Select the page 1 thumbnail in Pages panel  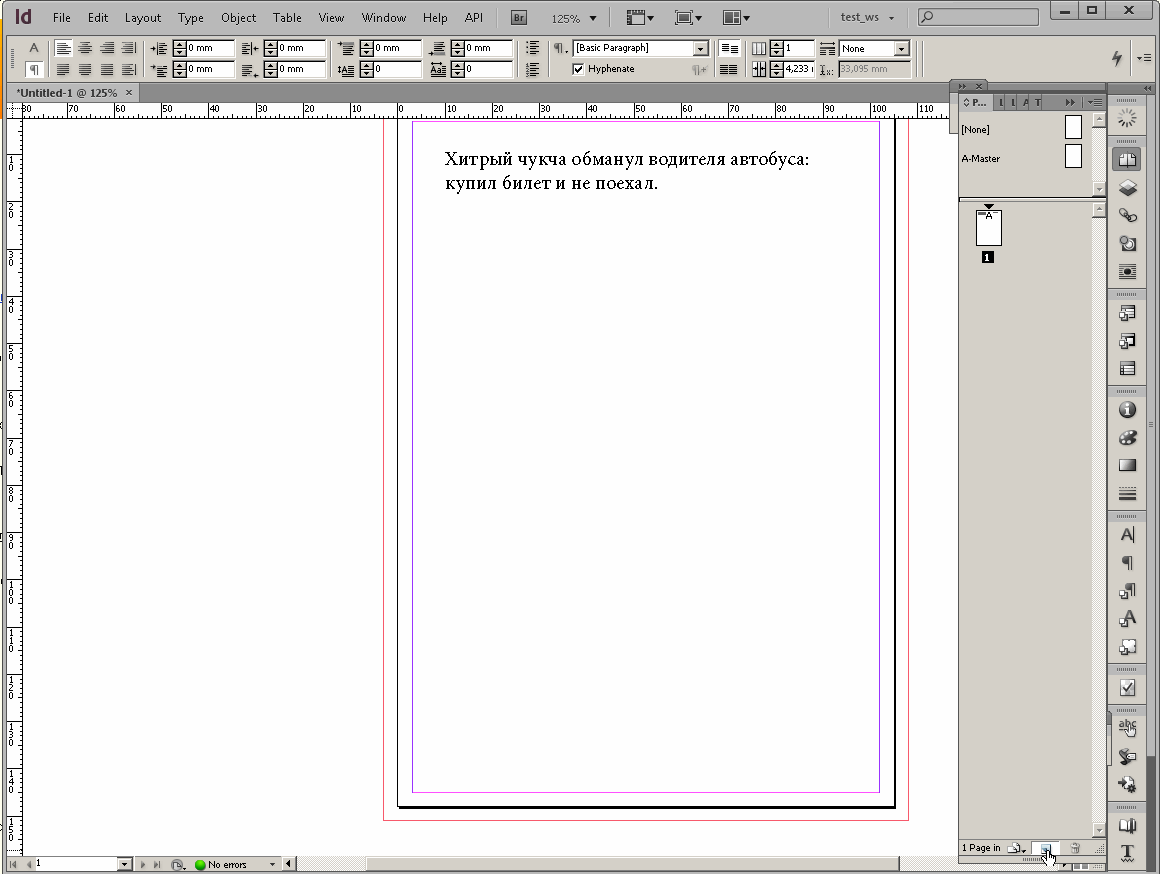pyautogui.click(x=988, y=227)
